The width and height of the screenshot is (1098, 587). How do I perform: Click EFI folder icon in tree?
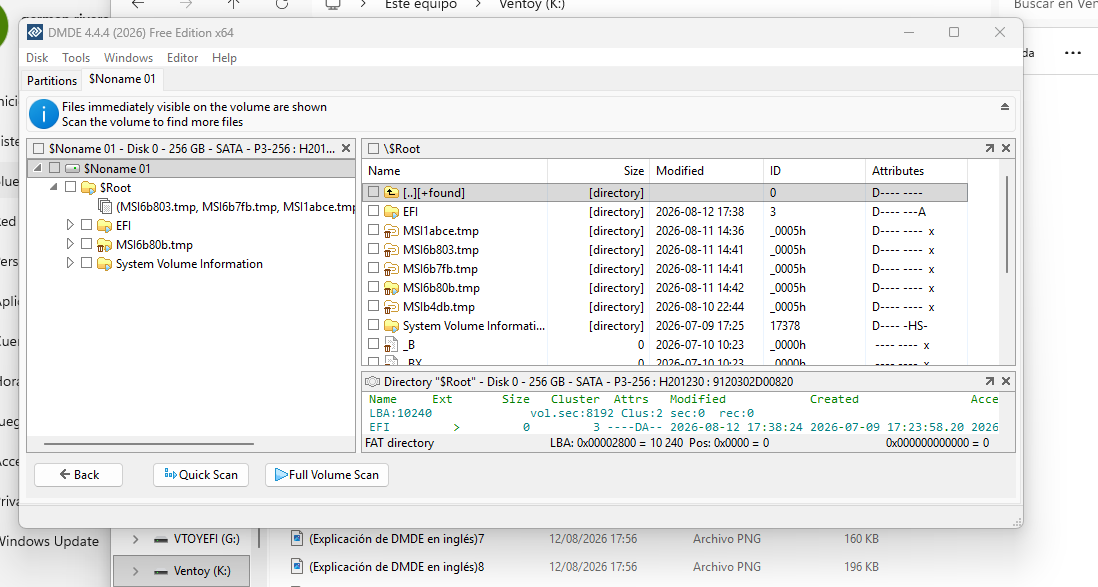(x=104, y=226)
